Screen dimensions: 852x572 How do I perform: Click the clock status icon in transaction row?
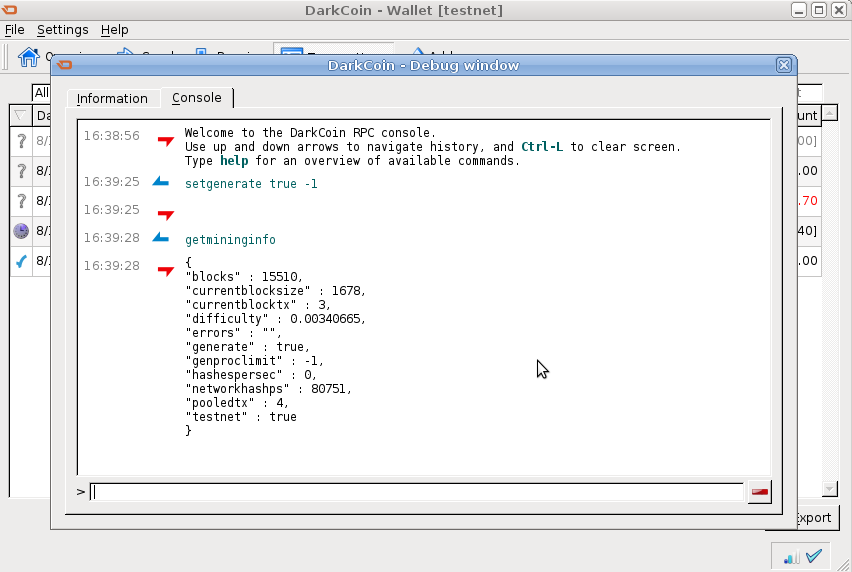[21, 231]
